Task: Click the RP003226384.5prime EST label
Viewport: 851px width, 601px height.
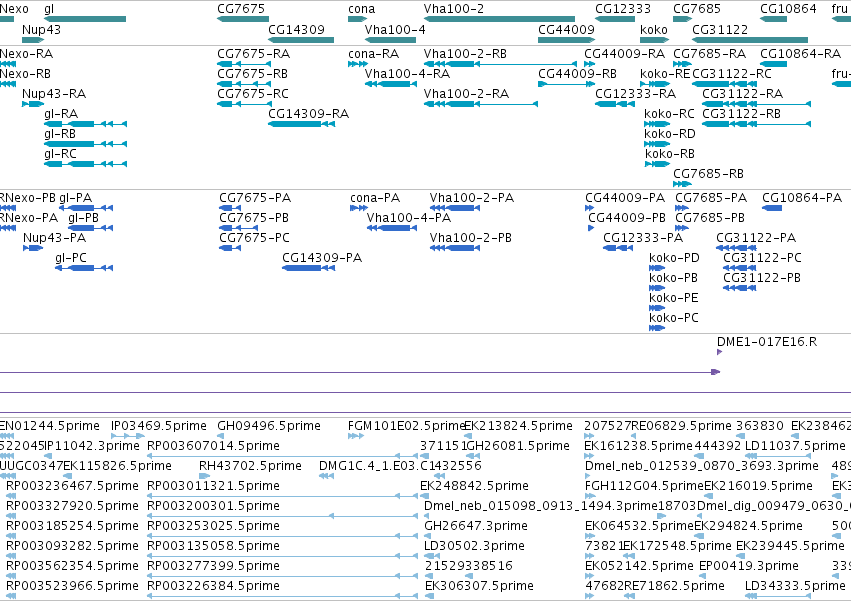Action: (x=213, y=586)
